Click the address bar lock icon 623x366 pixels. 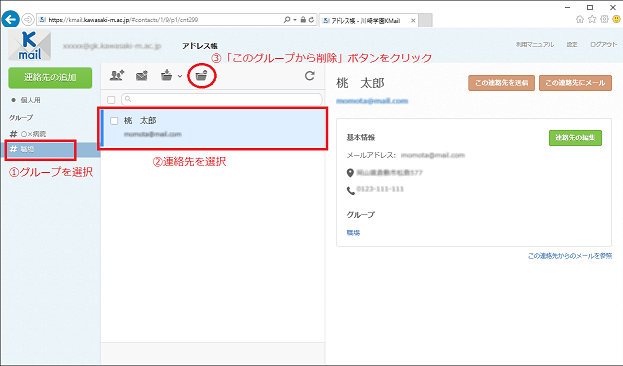pyautogui.click(x=303, y=19)
